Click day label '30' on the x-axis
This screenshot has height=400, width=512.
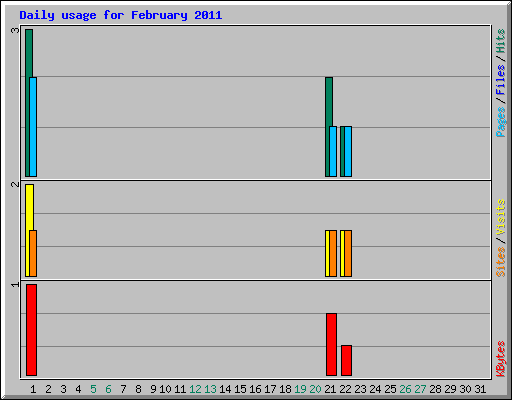coord(465,389)
